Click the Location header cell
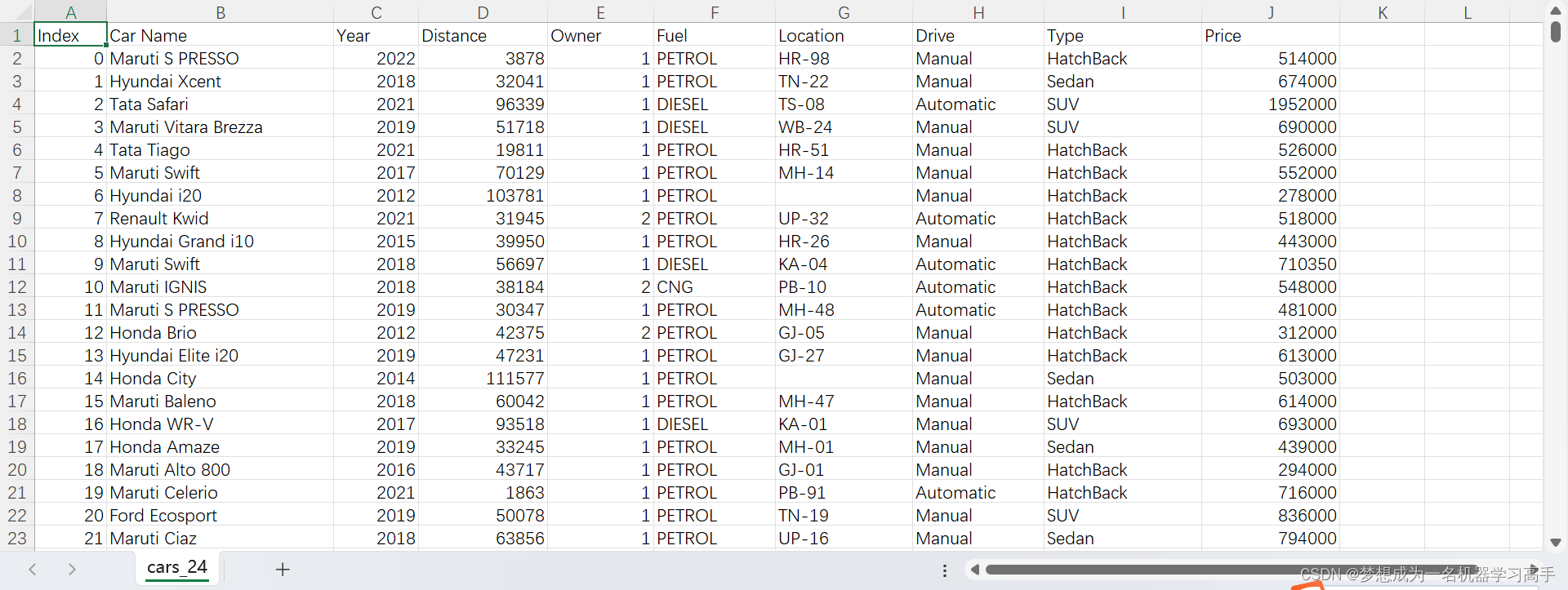Viewport: 1568px width, 590px height. [x=844, y=36]
